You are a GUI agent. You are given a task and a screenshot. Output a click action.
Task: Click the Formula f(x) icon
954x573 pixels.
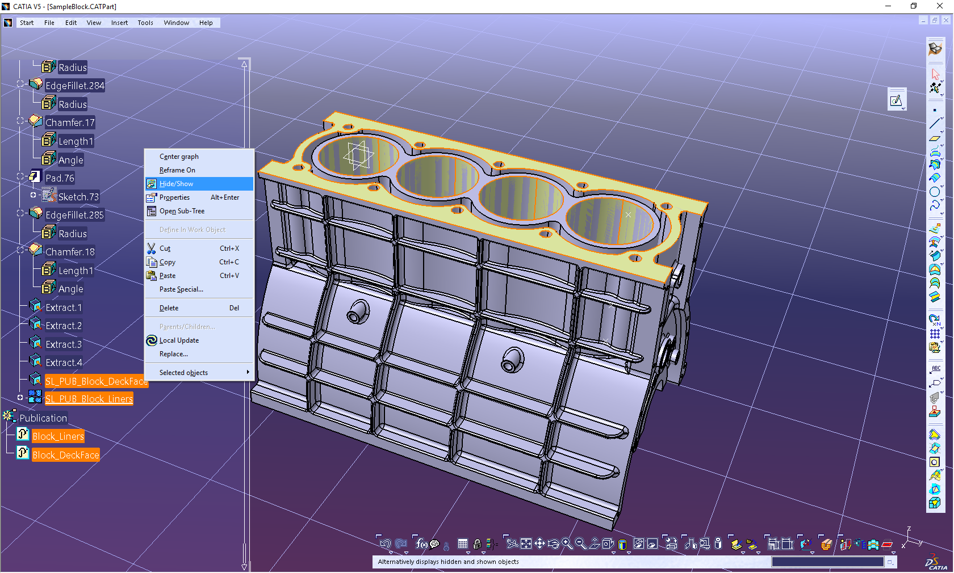420,544
